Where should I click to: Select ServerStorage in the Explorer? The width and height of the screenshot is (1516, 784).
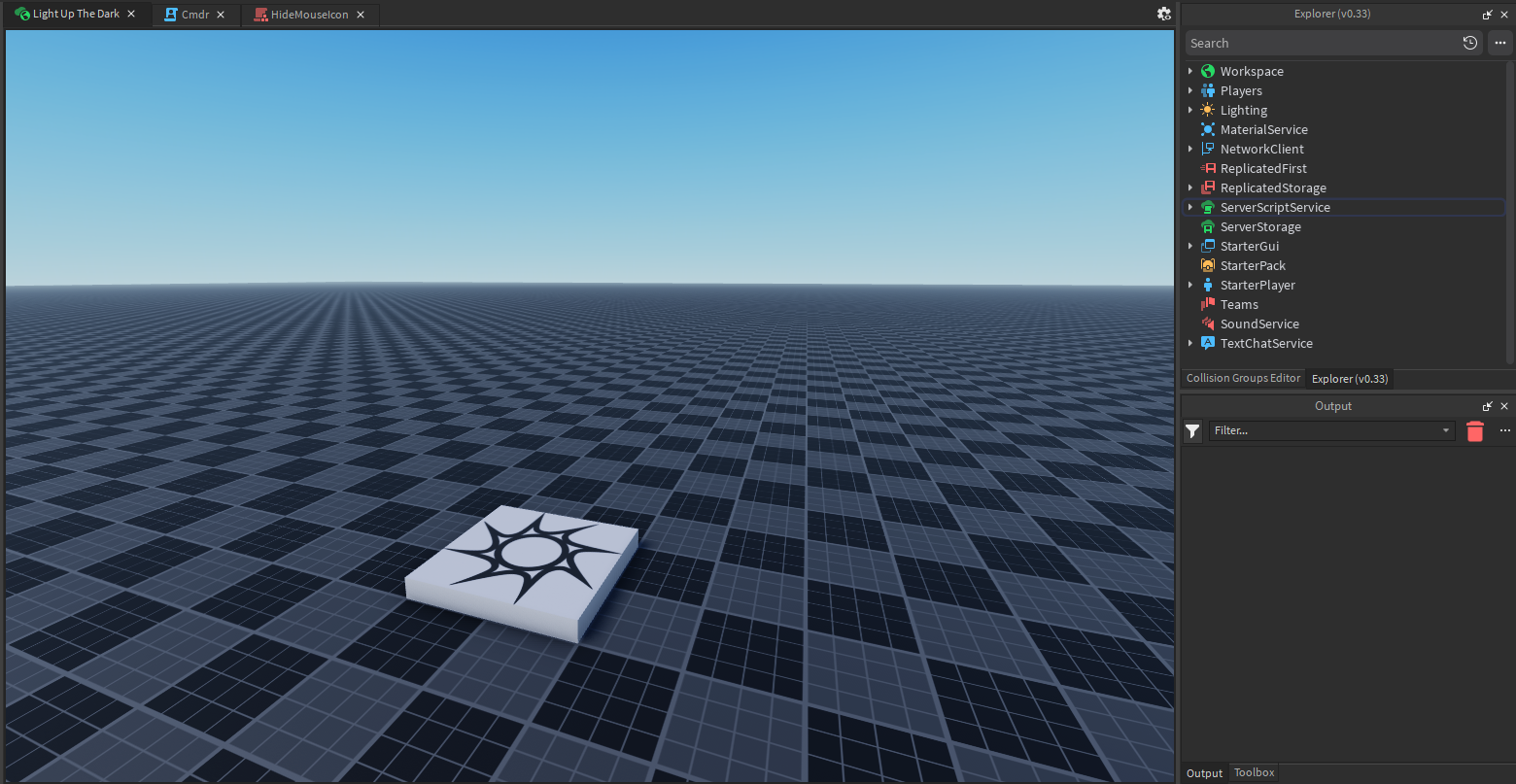pos(1259,226)
